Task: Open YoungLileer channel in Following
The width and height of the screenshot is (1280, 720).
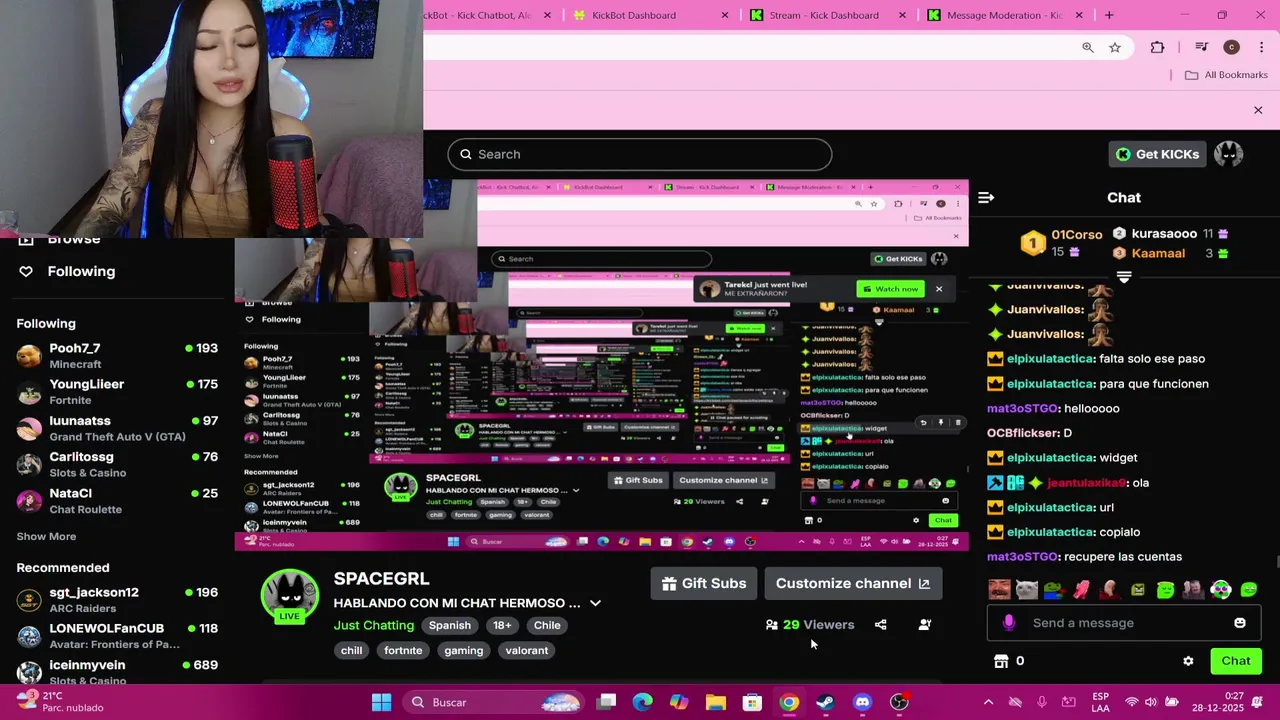Action: (117, 392)
